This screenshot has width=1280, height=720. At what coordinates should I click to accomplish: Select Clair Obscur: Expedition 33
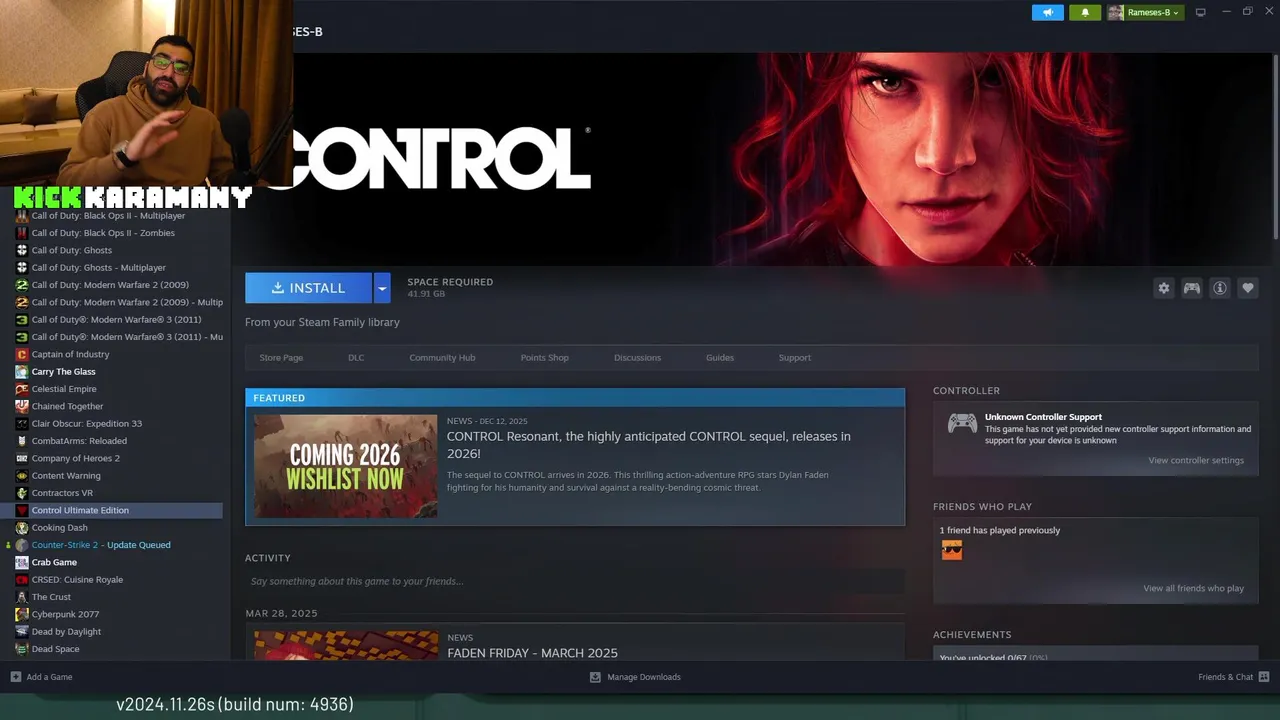pos(86,424)
